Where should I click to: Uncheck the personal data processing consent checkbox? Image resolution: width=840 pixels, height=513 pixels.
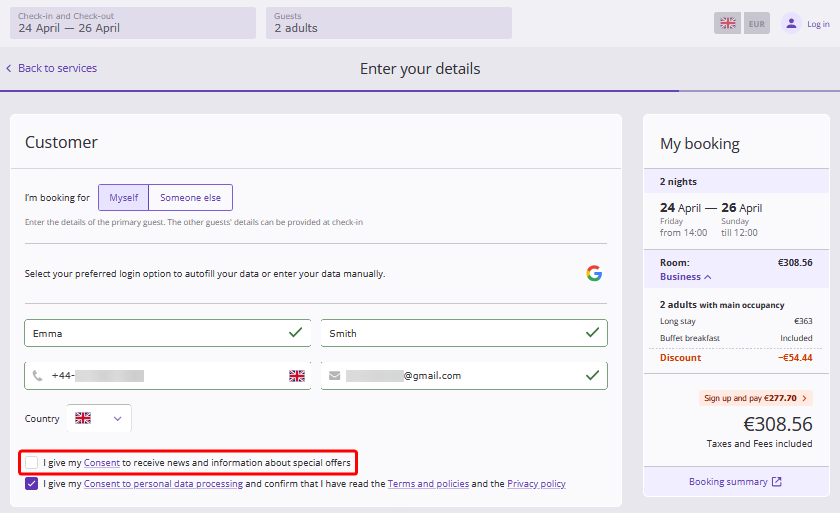(32, 484)
